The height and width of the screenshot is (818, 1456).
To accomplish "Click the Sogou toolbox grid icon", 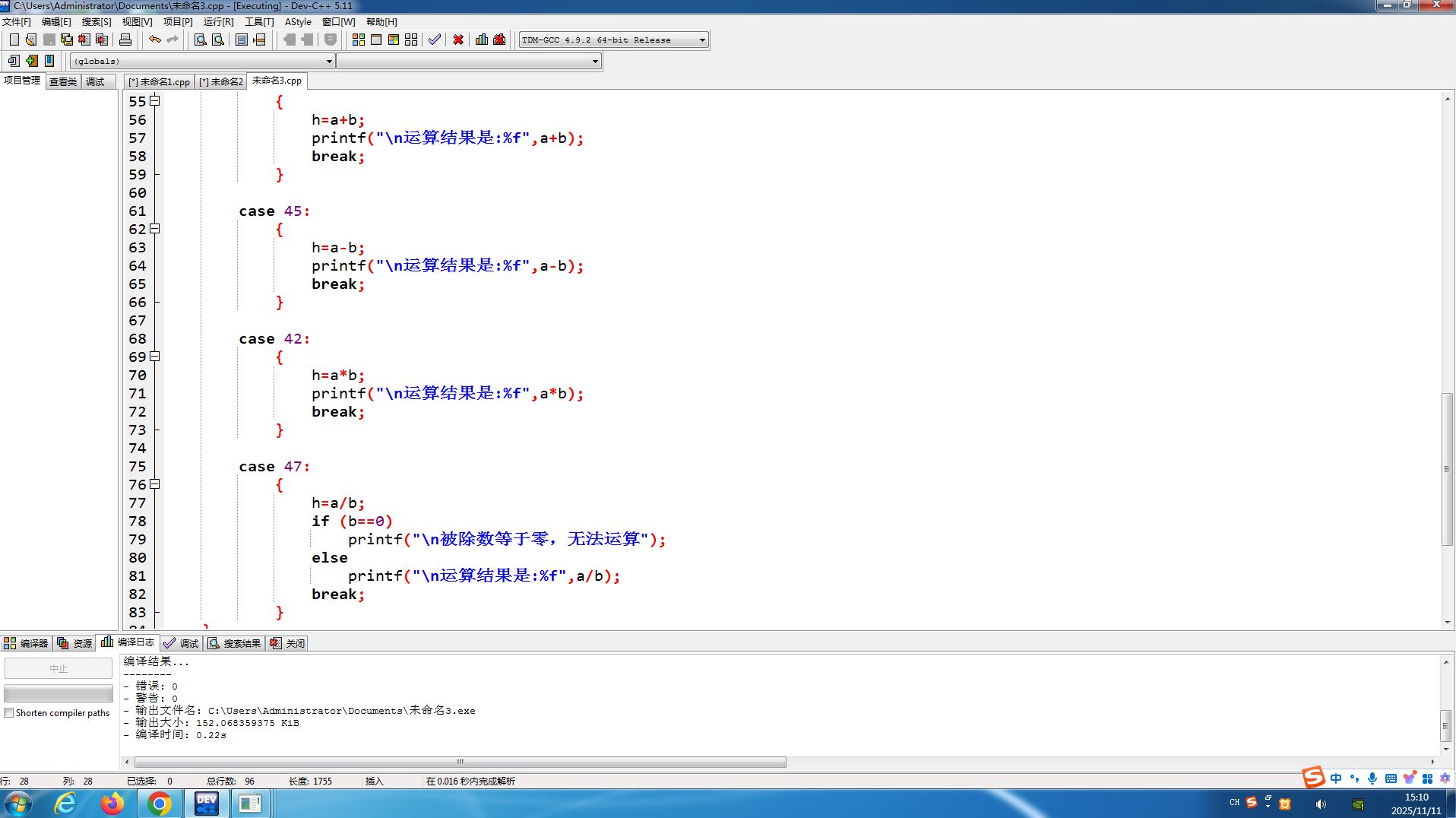I will (x=1427, y=778).
